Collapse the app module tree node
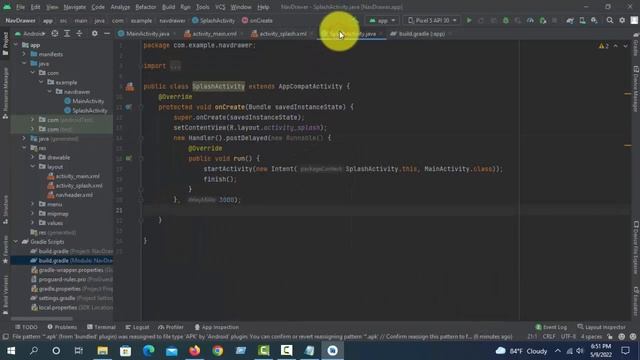 tap(16, 45)
